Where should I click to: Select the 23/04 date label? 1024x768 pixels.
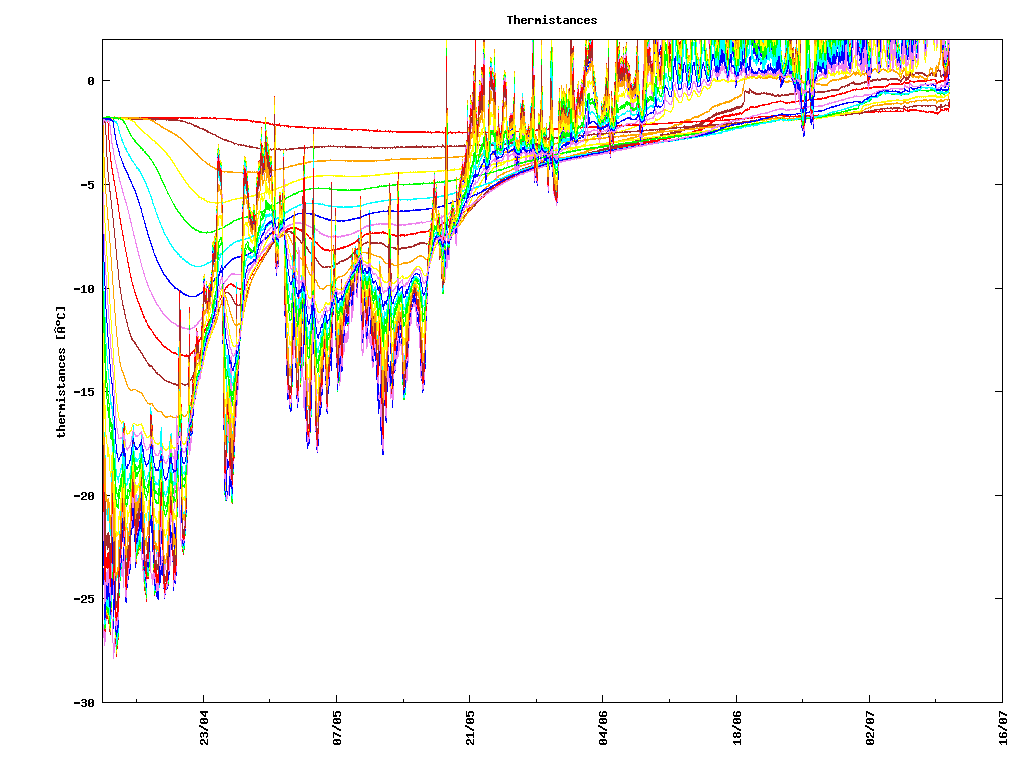[204, 728]
